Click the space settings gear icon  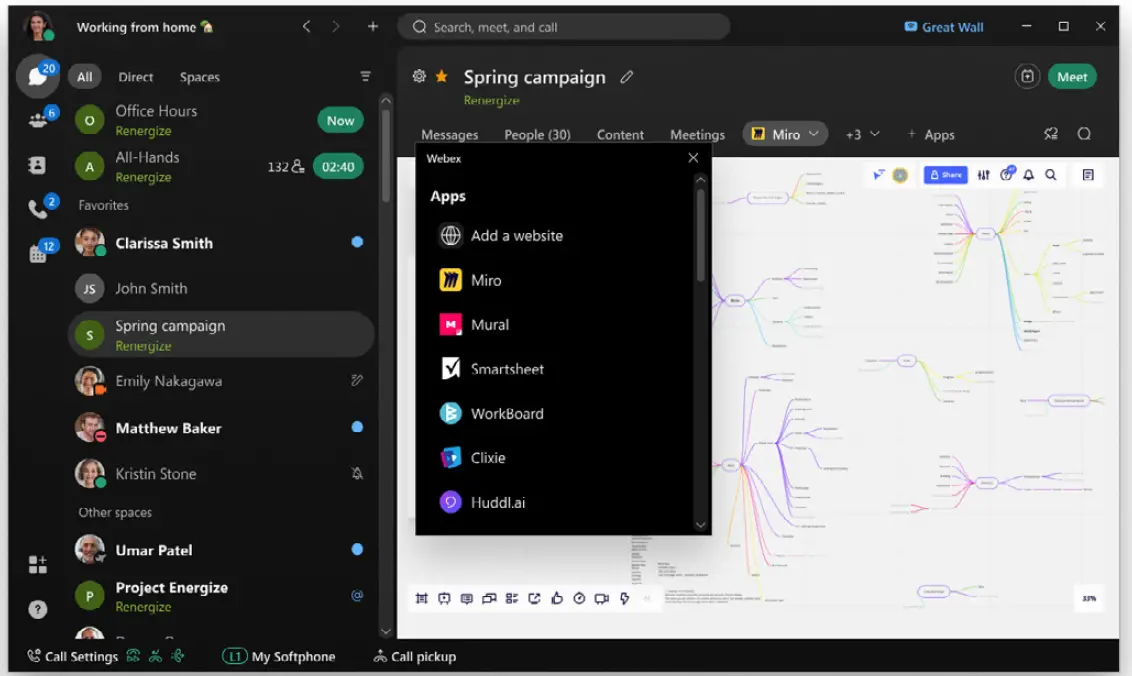pos(419,76)
